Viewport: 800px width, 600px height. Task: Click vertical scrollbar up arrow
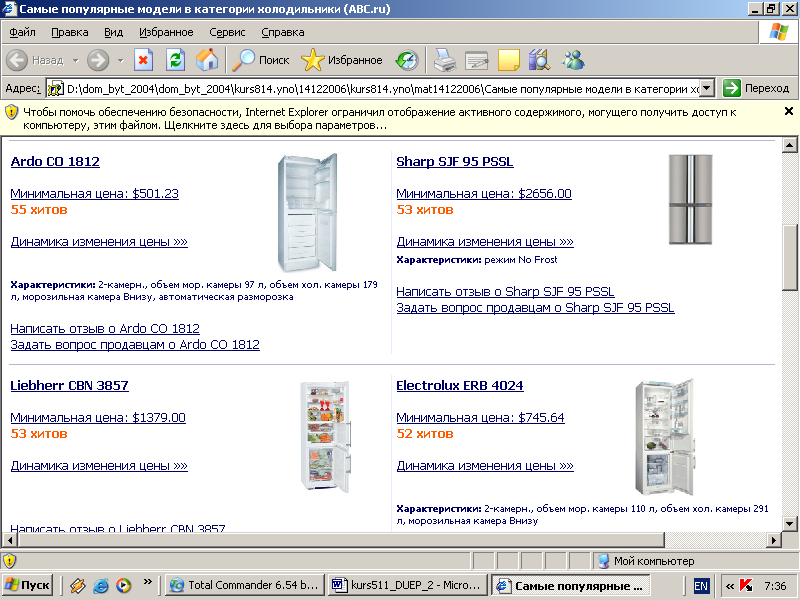click(789, 145)
